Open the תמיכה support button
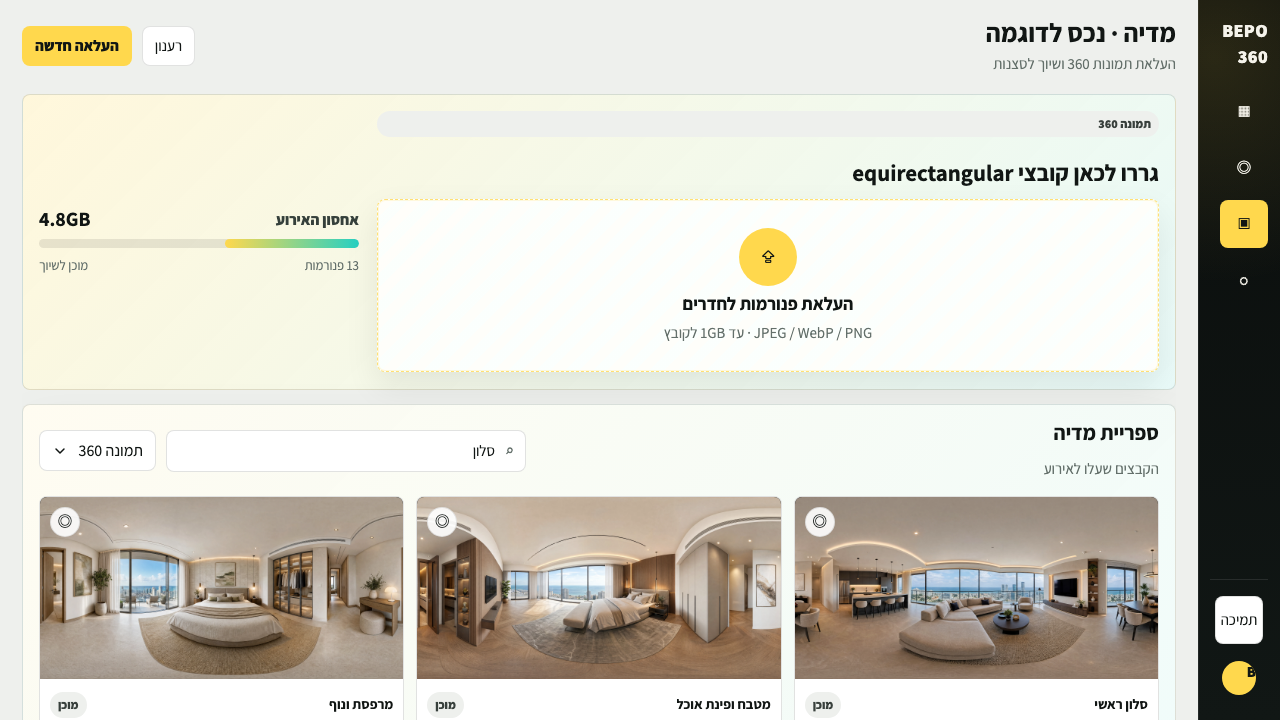 pos(1239,620)
